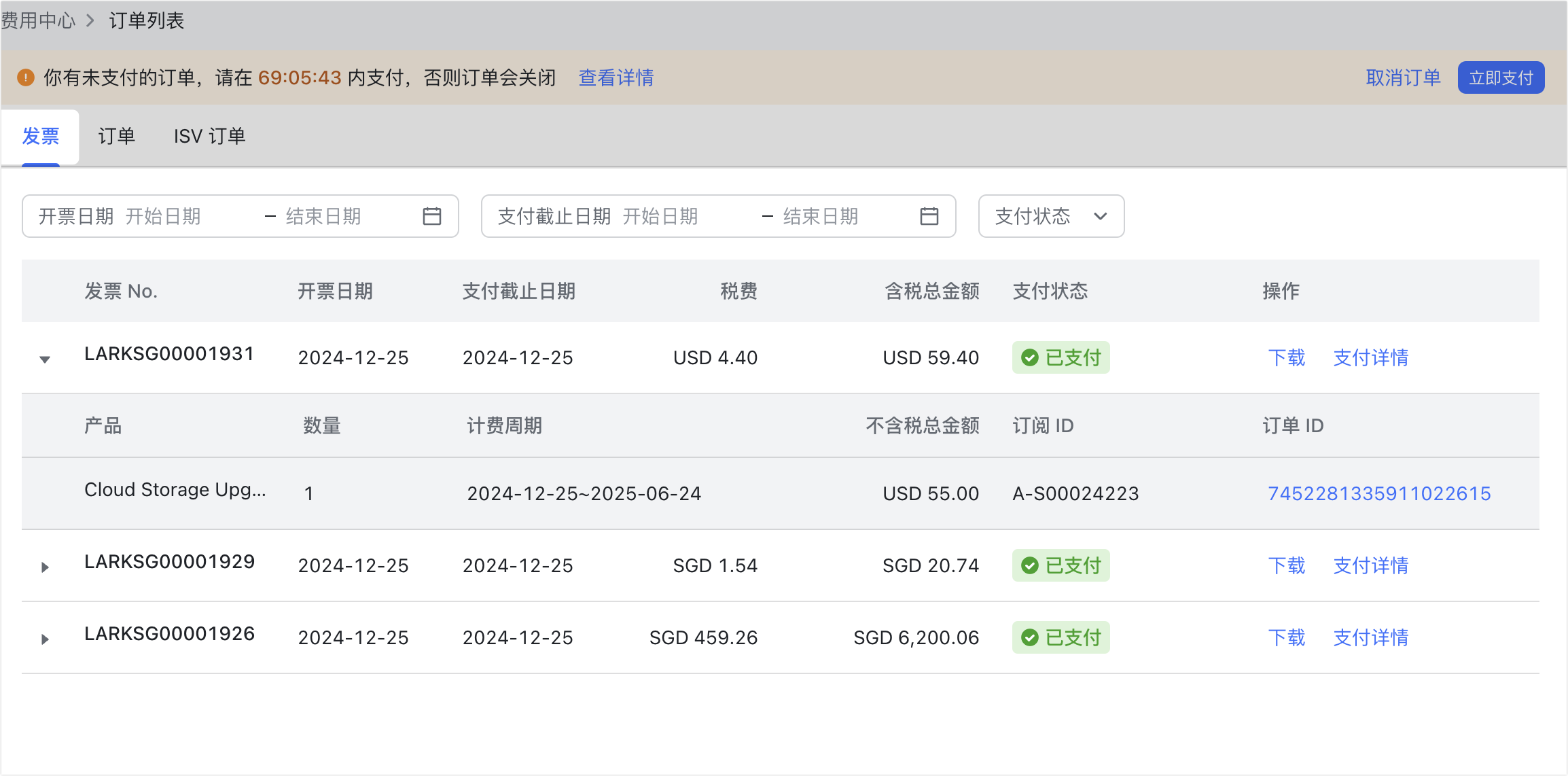This screenshot has width=1568, height=776.
Task: Switch to the 订单 tab
Action: tap(116, 137)
